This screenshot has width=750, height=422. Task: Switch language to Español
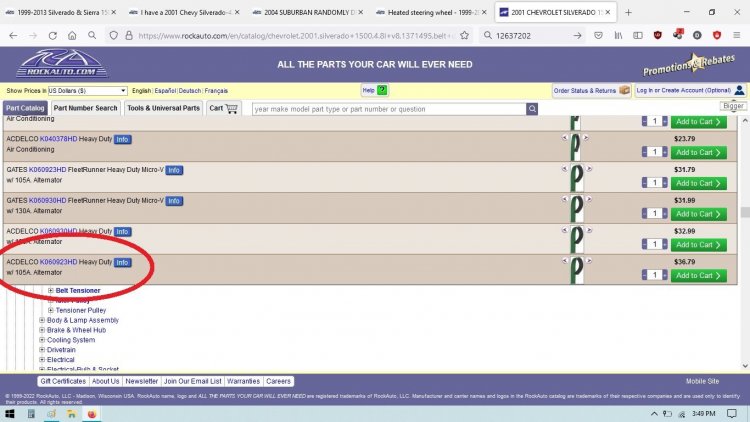(165, 90)
